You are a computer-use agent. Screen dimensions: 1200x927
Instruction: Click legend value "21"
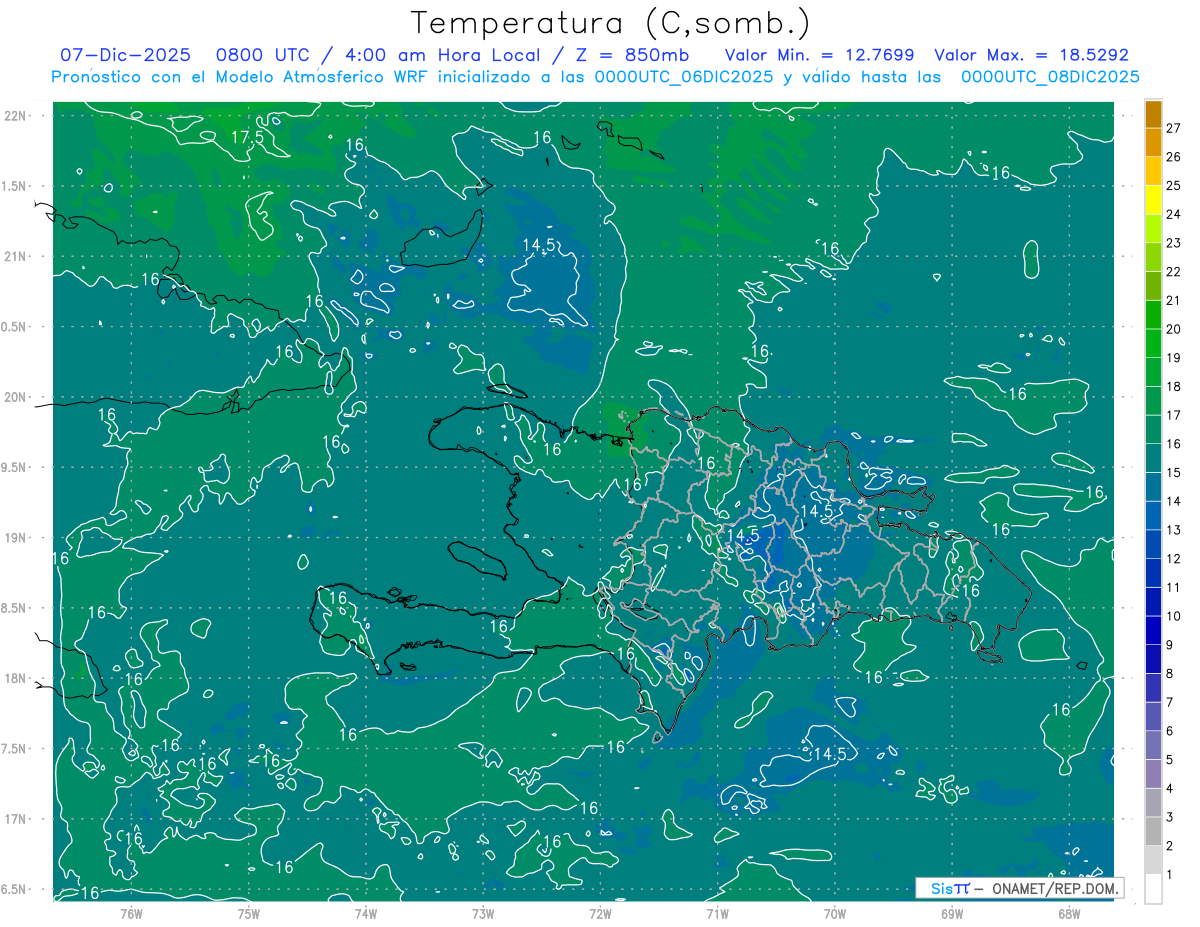pos(1173,301)
